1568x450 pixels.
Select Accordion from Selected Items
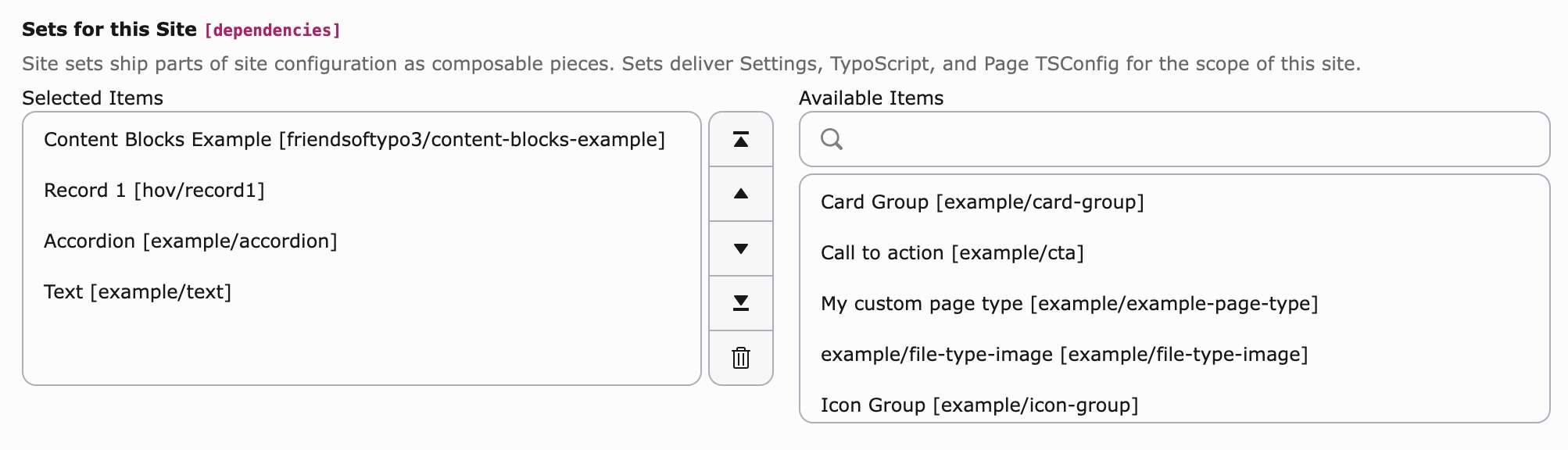tap(191, 241)
